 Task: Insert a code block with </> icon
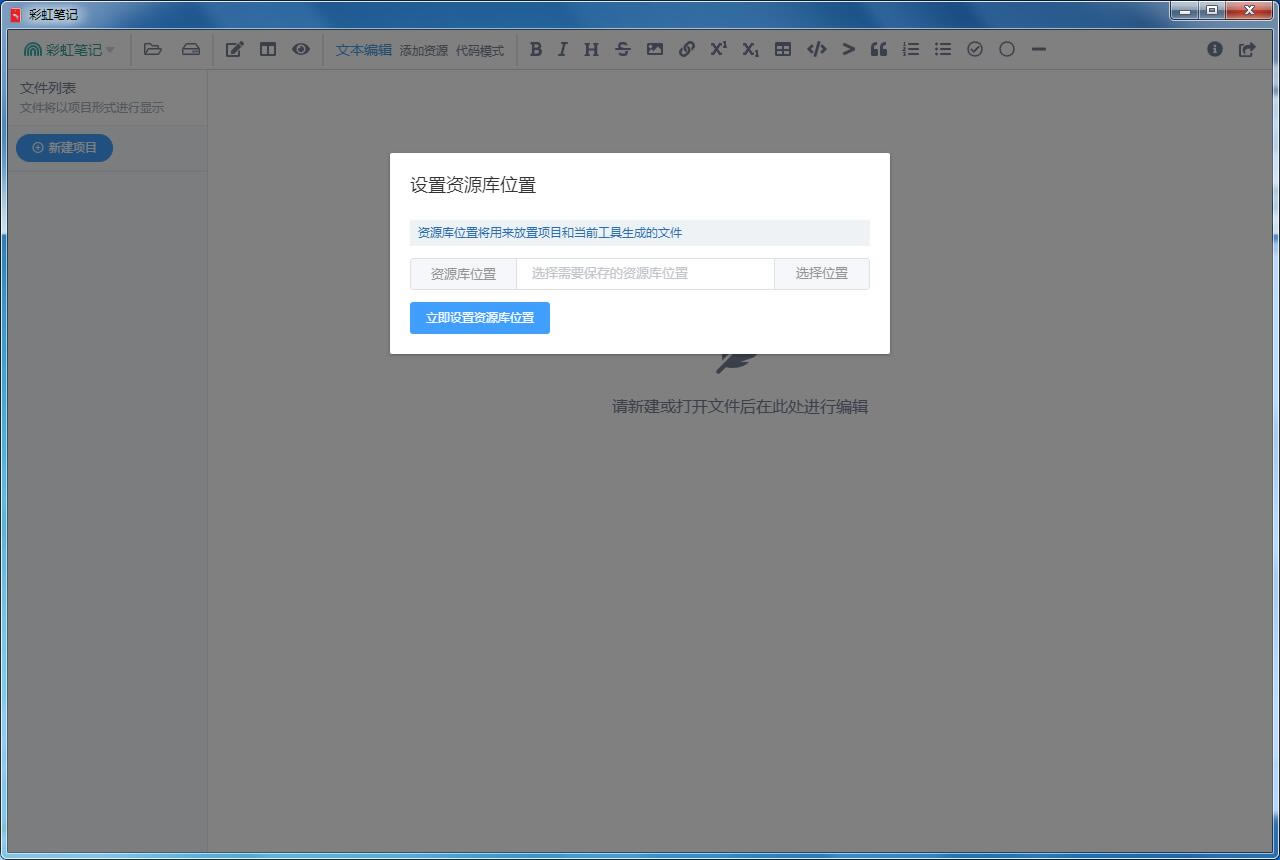(x=816, y=49)
